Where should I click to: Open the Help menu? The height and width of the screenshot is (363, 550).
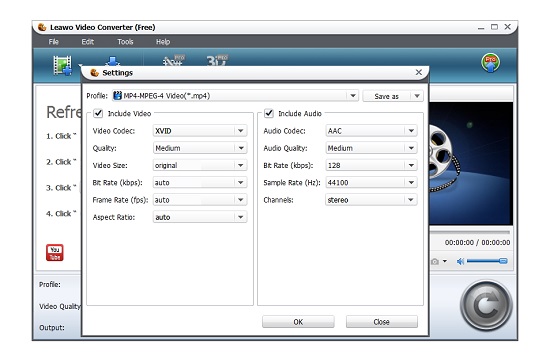(163, 42)
